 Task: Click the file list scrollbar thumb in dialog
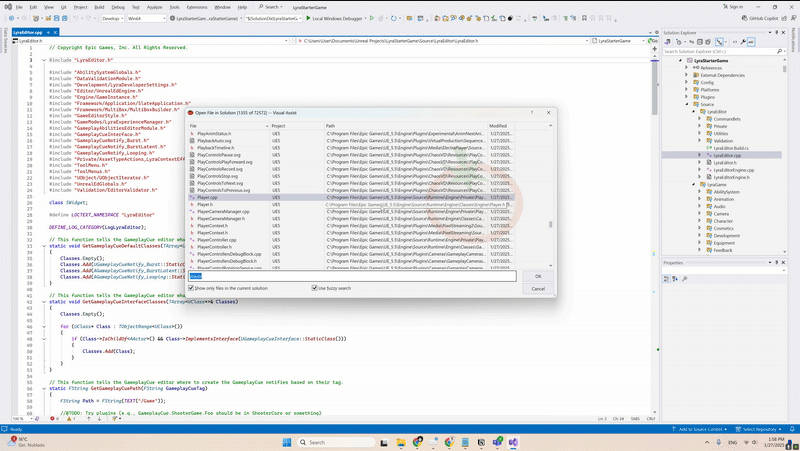550,224
